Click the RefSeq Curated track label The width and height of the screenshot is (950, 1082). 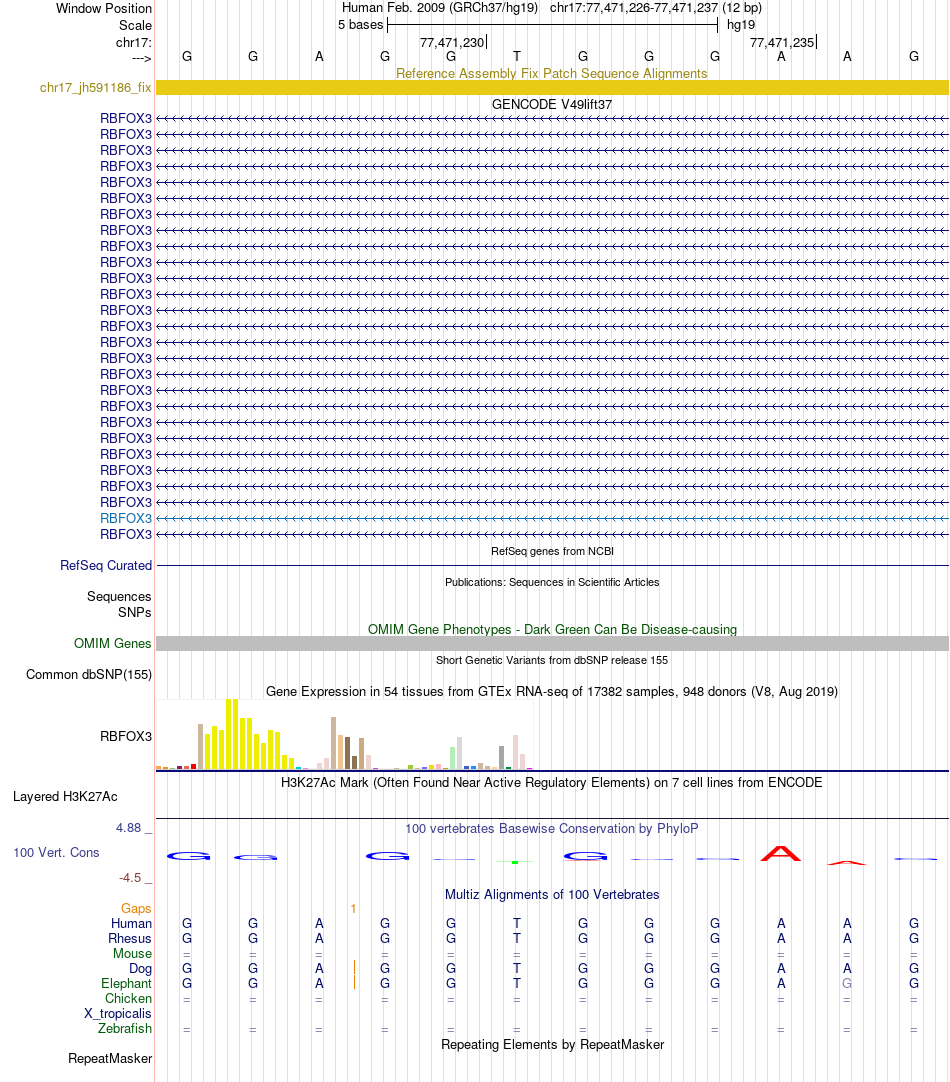(x=106, y=565)
